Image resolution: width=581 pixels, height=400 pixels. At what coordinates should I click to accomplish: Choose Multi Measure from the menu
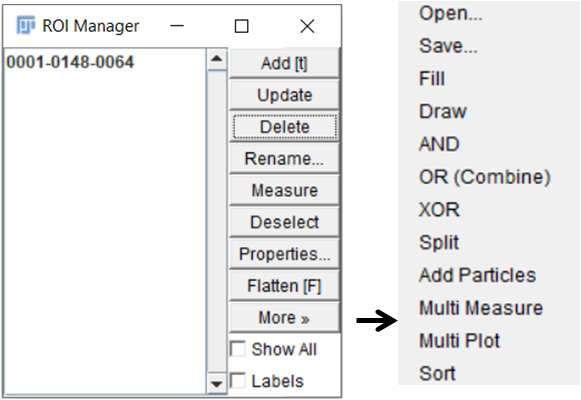coord(481,308)
